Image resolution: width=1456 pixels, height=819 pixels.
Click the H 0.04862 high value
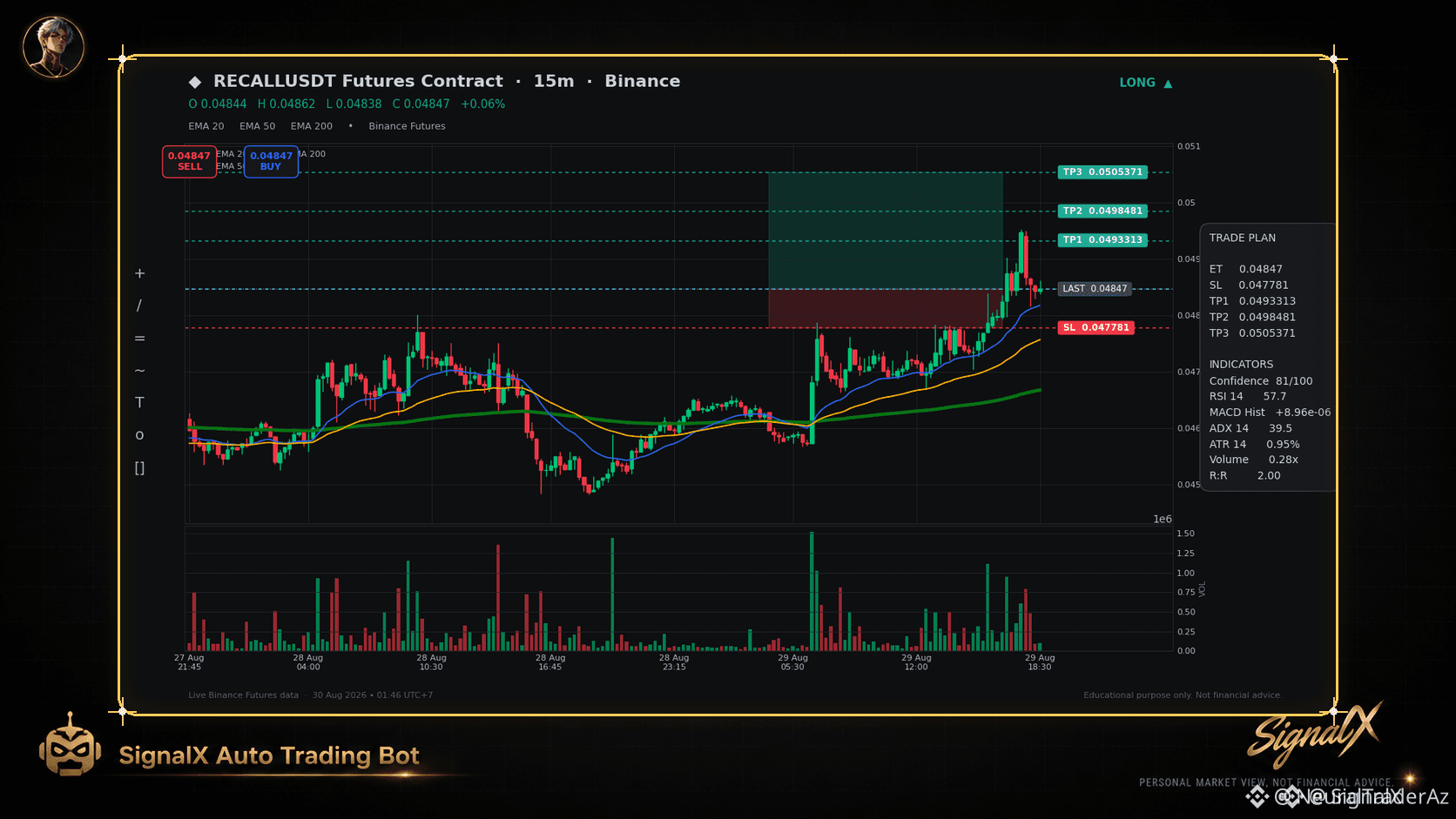point(286,104)
